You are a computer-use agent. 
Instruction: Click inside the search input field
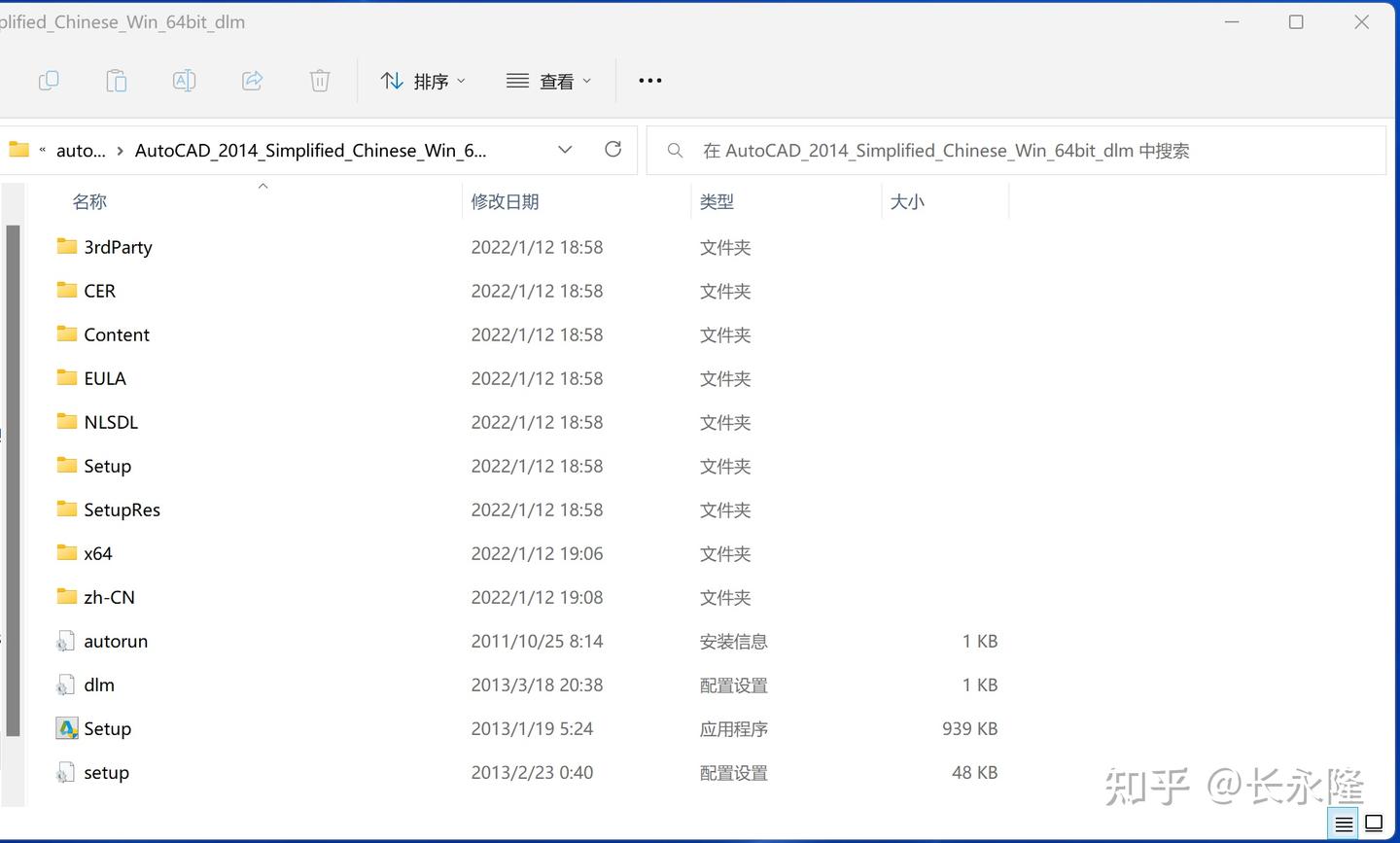tap(972, 150)
